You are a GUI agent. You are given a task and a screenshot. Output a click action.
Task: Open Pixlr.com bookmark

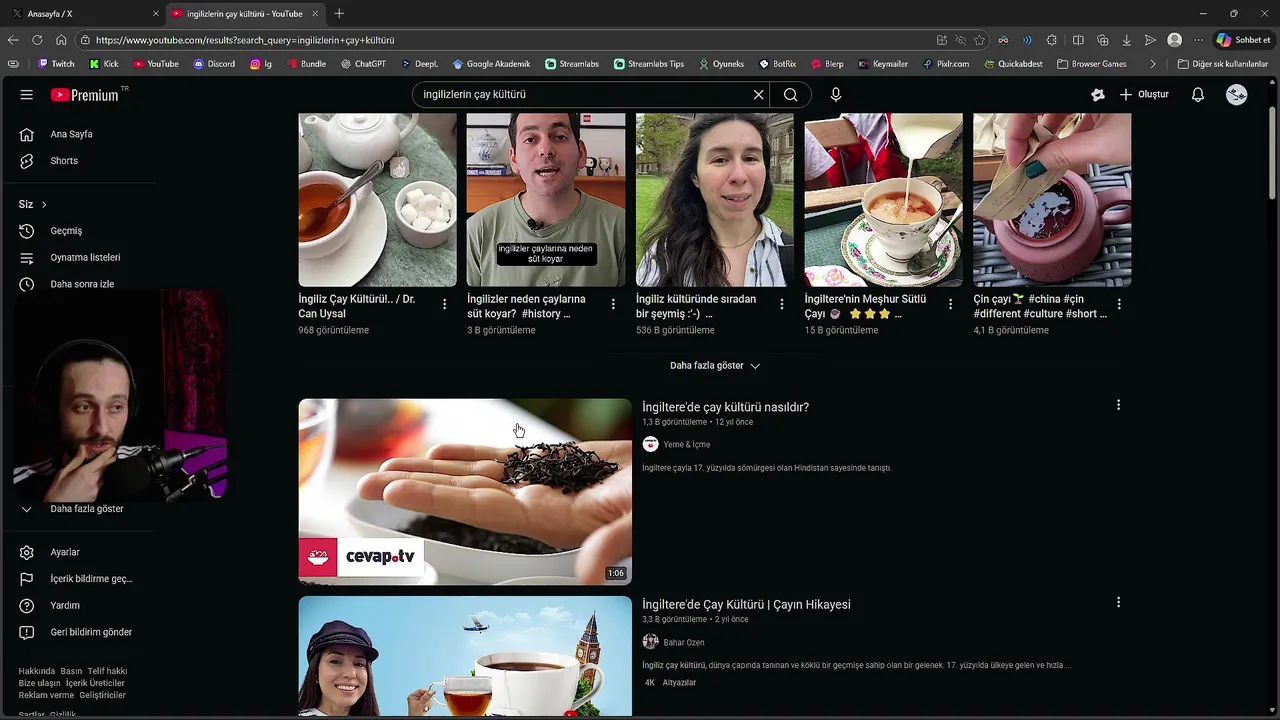click(x=946, y=64)
